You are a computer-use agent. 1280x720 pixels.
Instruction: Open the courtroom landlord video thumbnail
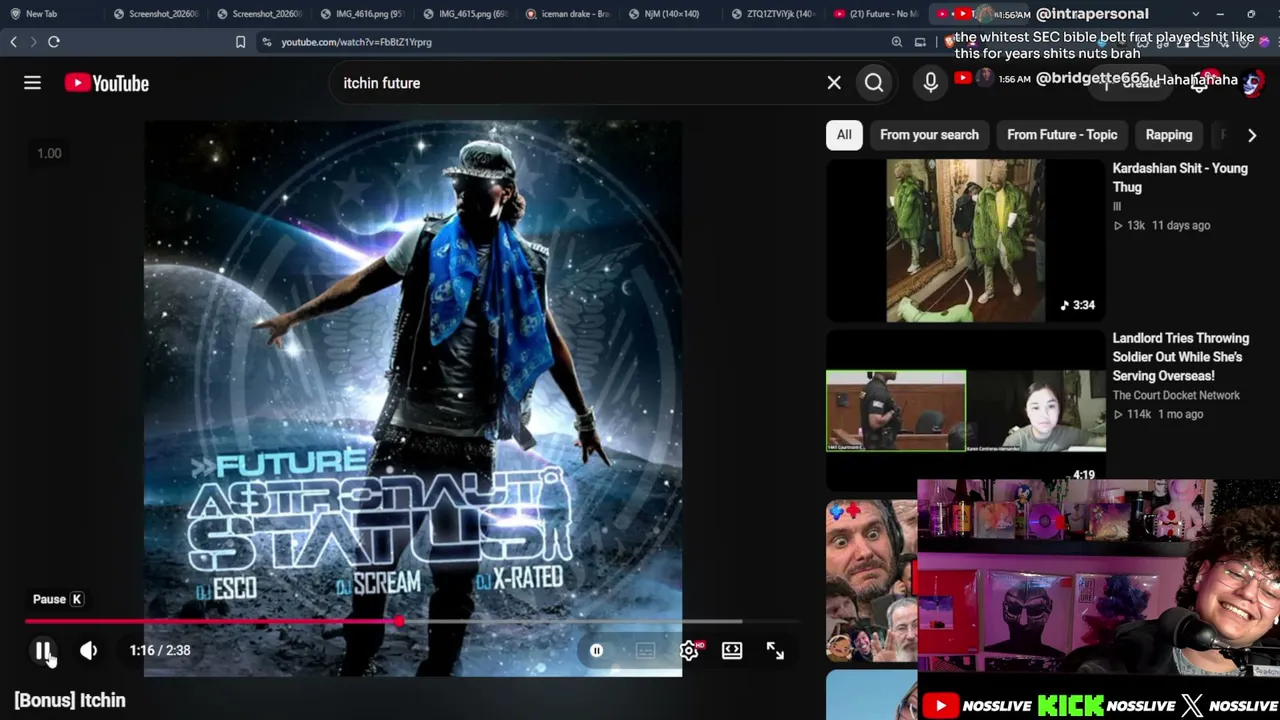(x=966, y=410)
